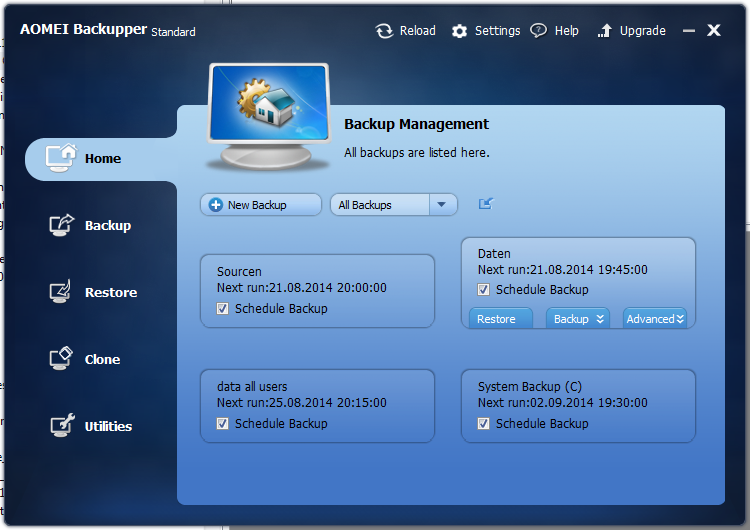The height and width of the screenshot is (530, 750).
Task: Click the Backup Management heading
Action: pos(417,124)
